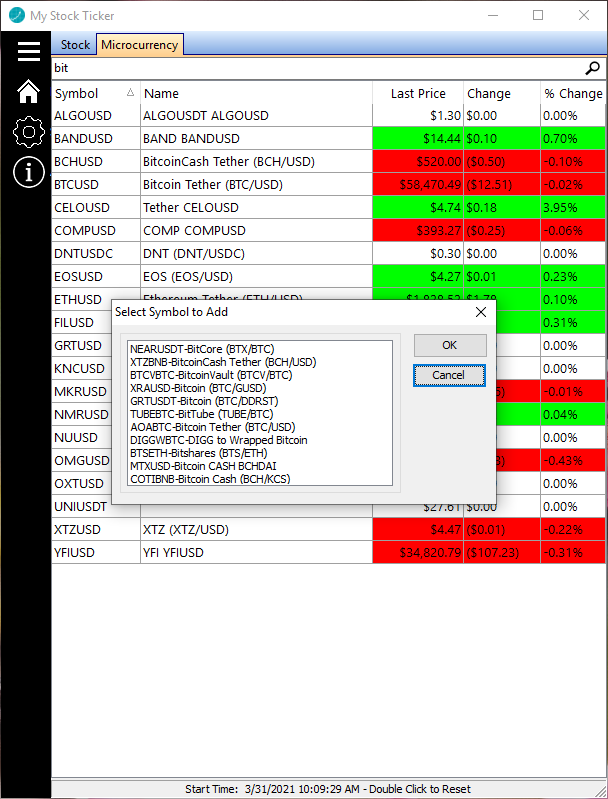The height and width of the screenshot is (799, 608).
Task: Select XTZ (XTZ/USD) name cell
Action: [x=256, y=529]
